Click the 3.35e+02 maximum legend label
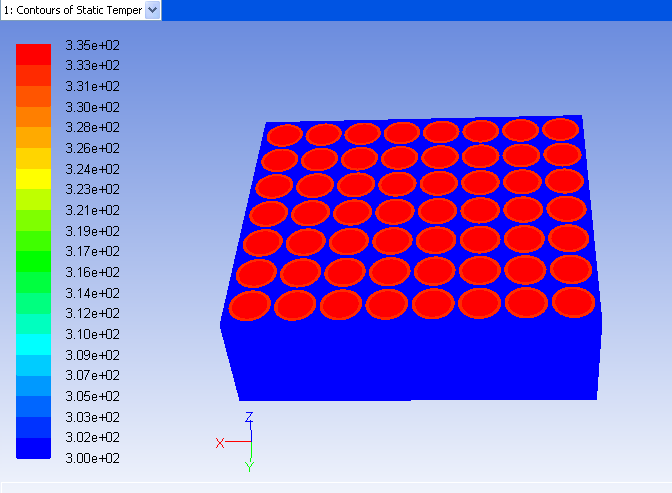672x493 pixels. (92, 45)
